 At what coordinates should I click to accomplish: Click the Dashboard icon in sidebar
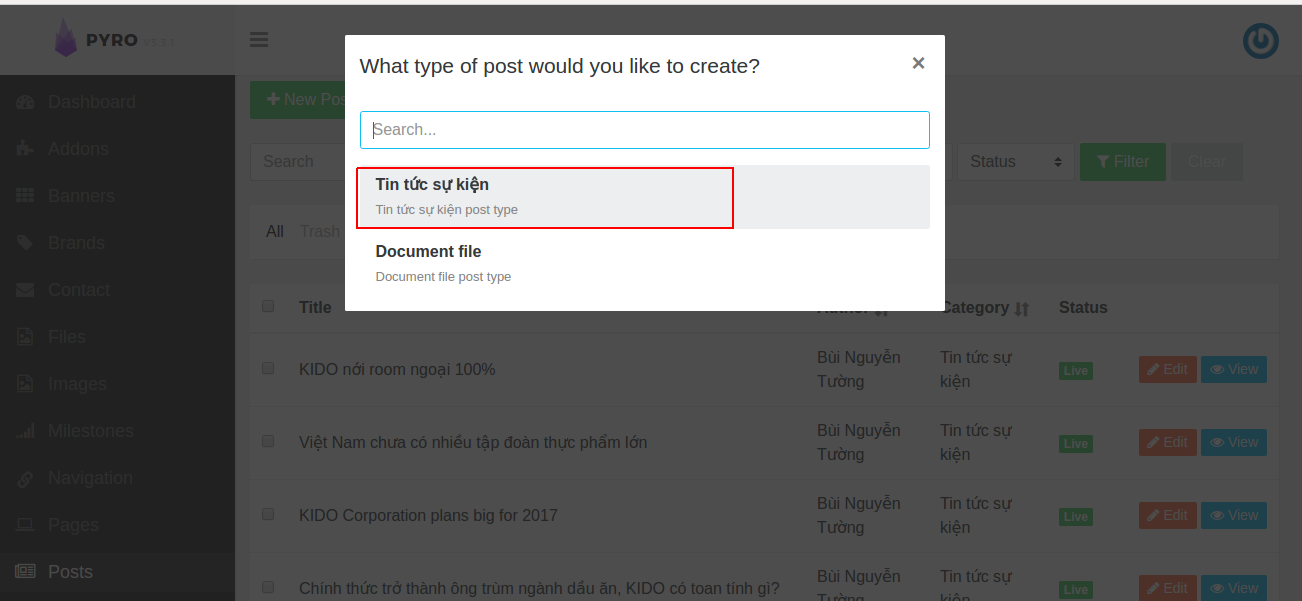(x=26, y=102)
